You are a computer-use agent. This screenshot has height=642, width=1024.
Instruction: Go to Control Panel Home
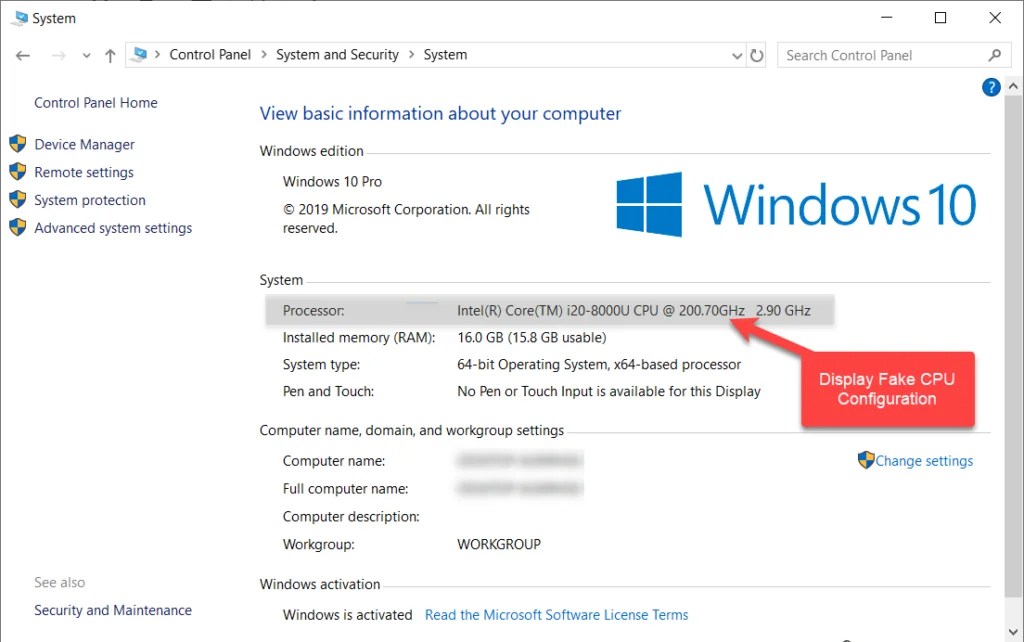[96, 103]
